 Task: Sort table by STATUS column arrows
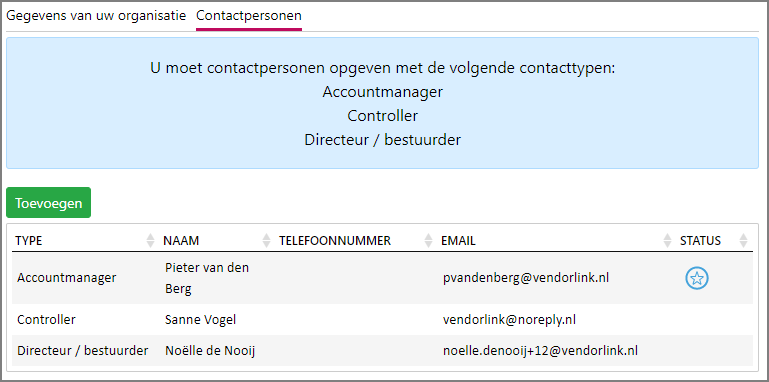(x=743, y=240)
